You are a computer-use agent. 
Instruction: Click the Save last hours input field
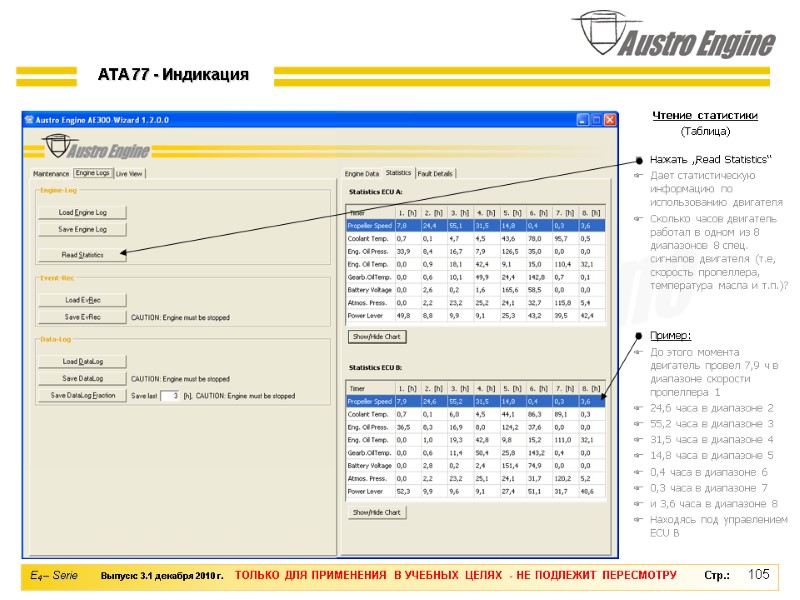point(170,396)
